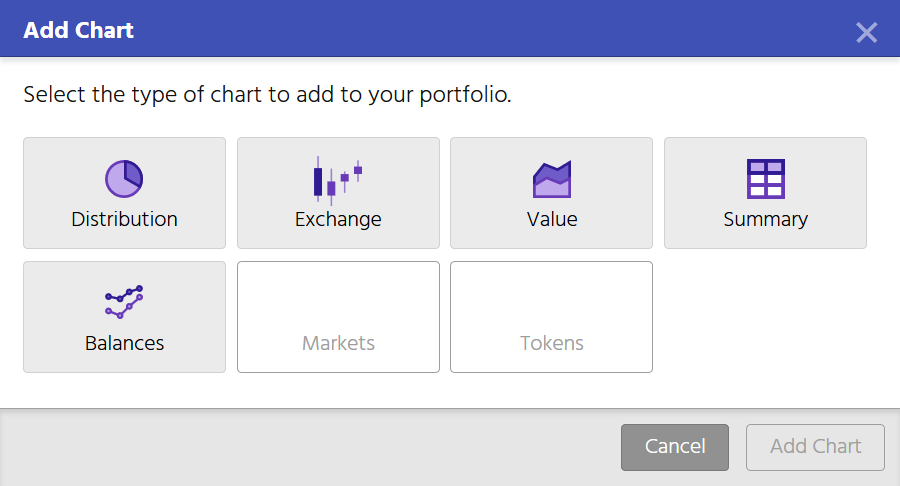
Task: Choose the Exchange text label
Action: [338, 219]
